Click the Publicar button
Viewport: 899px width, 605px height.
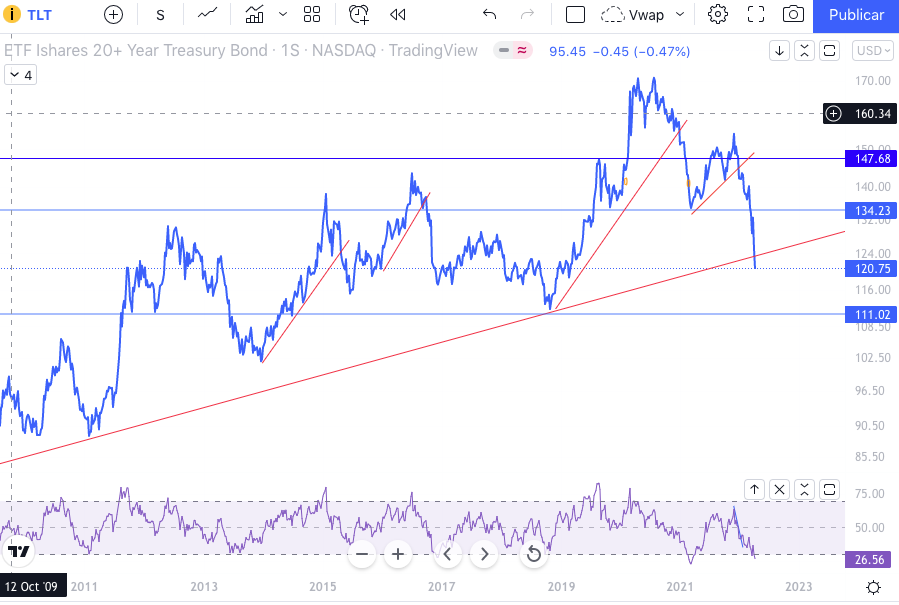point(856,15)
